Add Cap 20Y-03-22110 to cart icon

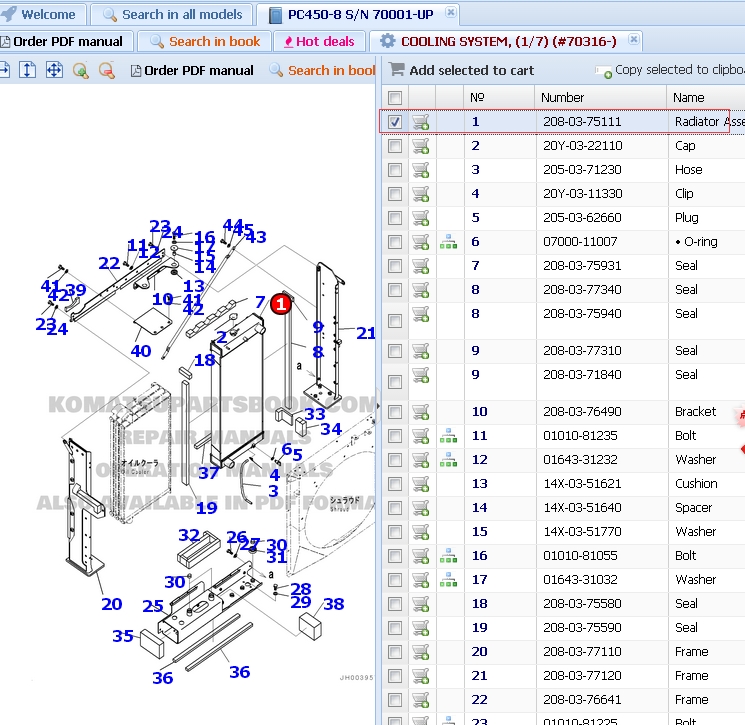420,146
